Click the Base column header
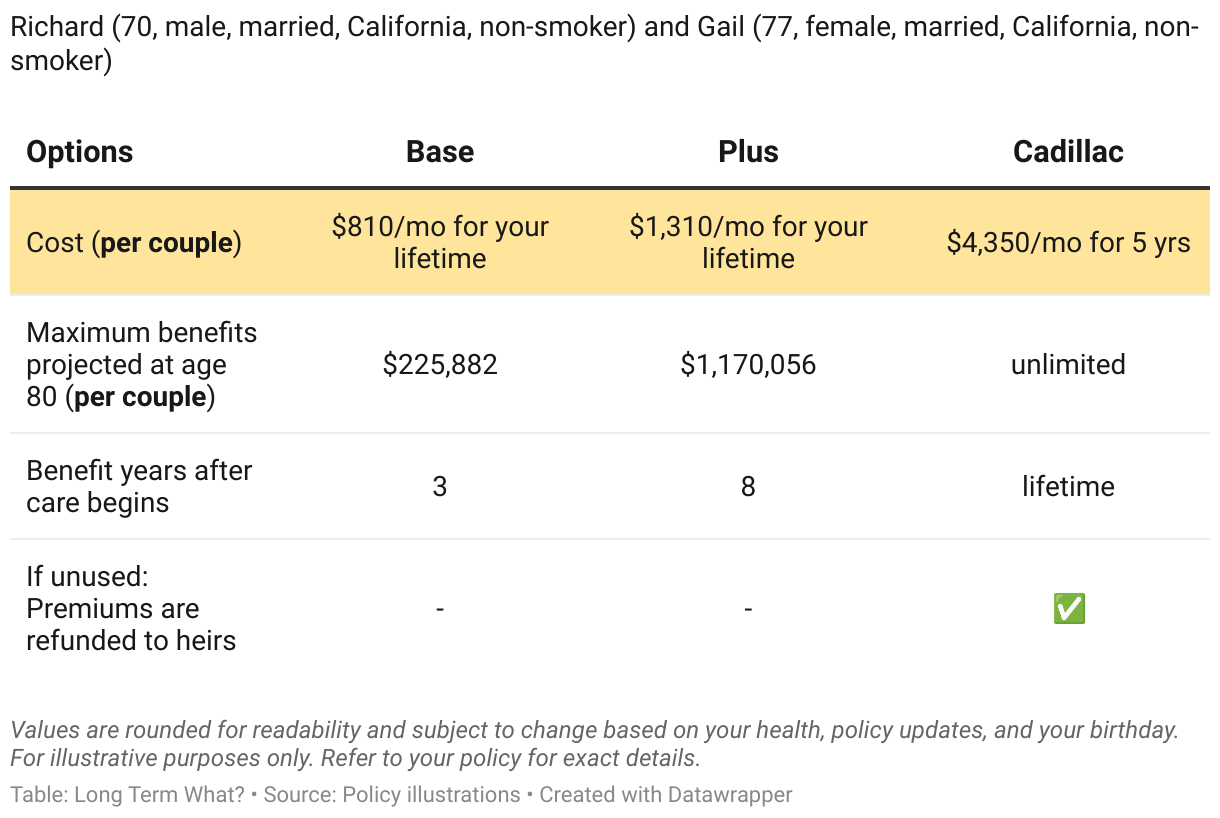Image resolution: width=1220 pixels, height=818 pixels. pos(440,152)
